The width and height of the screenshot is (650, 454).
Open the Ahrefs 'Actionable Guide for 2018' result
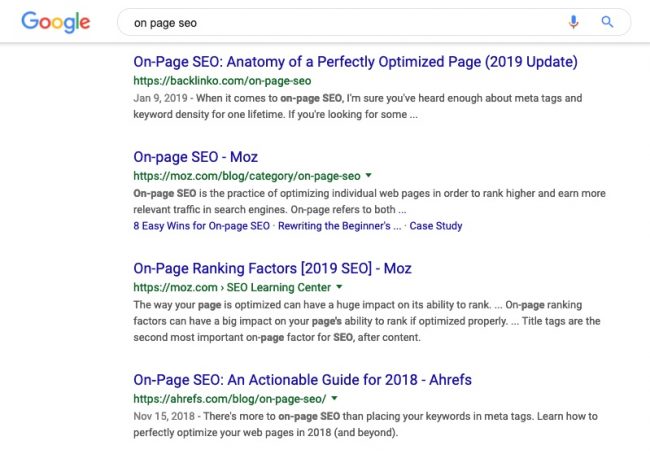tap(303, 380)
